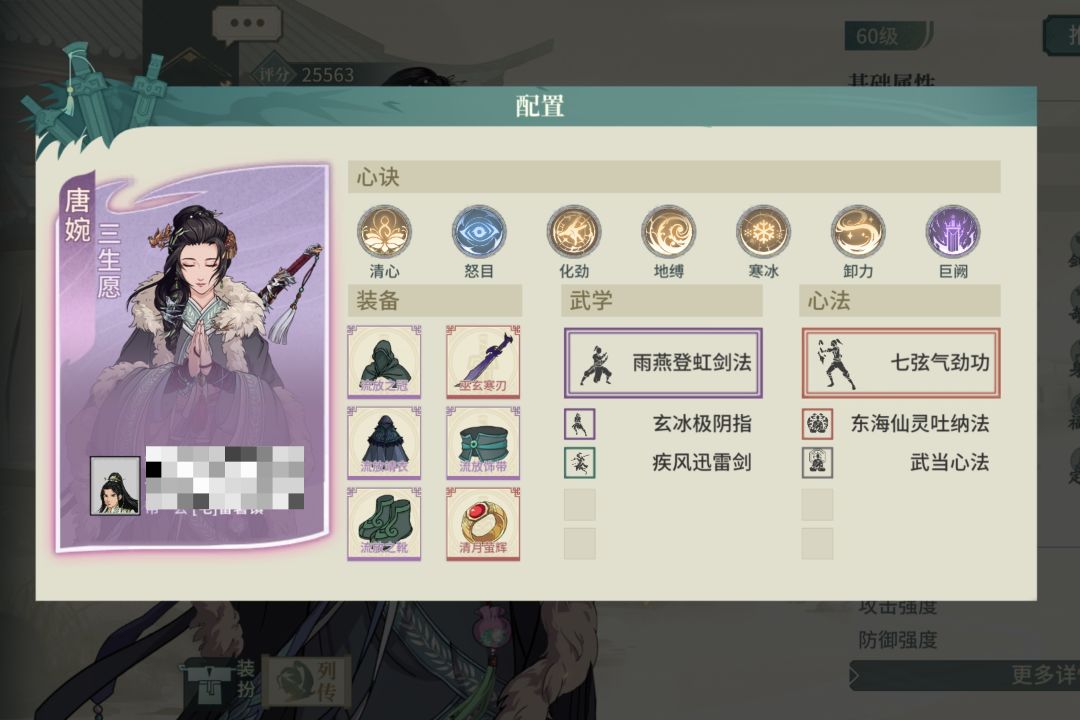Choose the 疾风迅雷剑 martial art entry
This screenshot has width=1080, height=720.
click(x=659, y=462)
